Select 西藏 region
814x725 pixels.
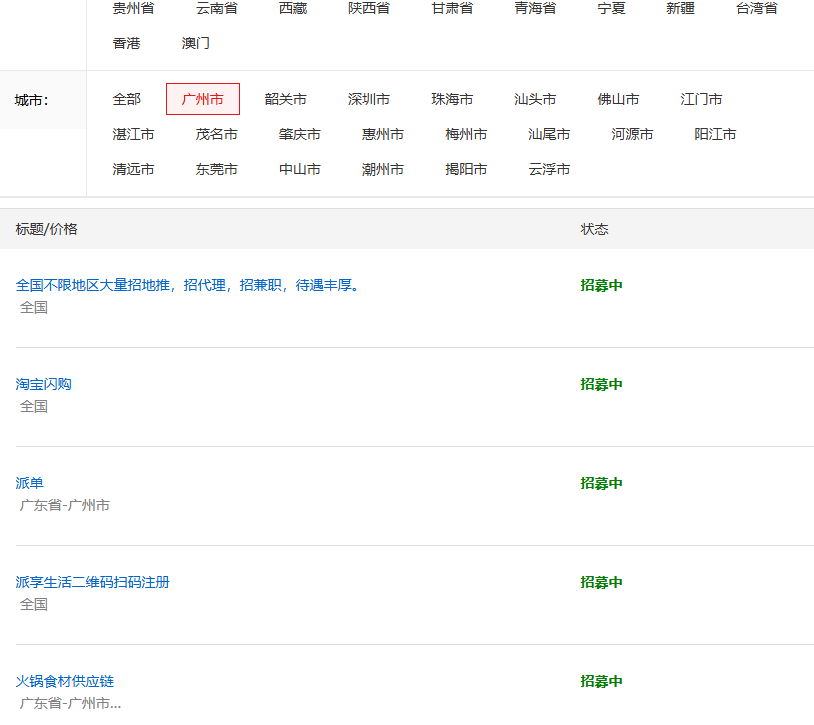tap(291, 8)
